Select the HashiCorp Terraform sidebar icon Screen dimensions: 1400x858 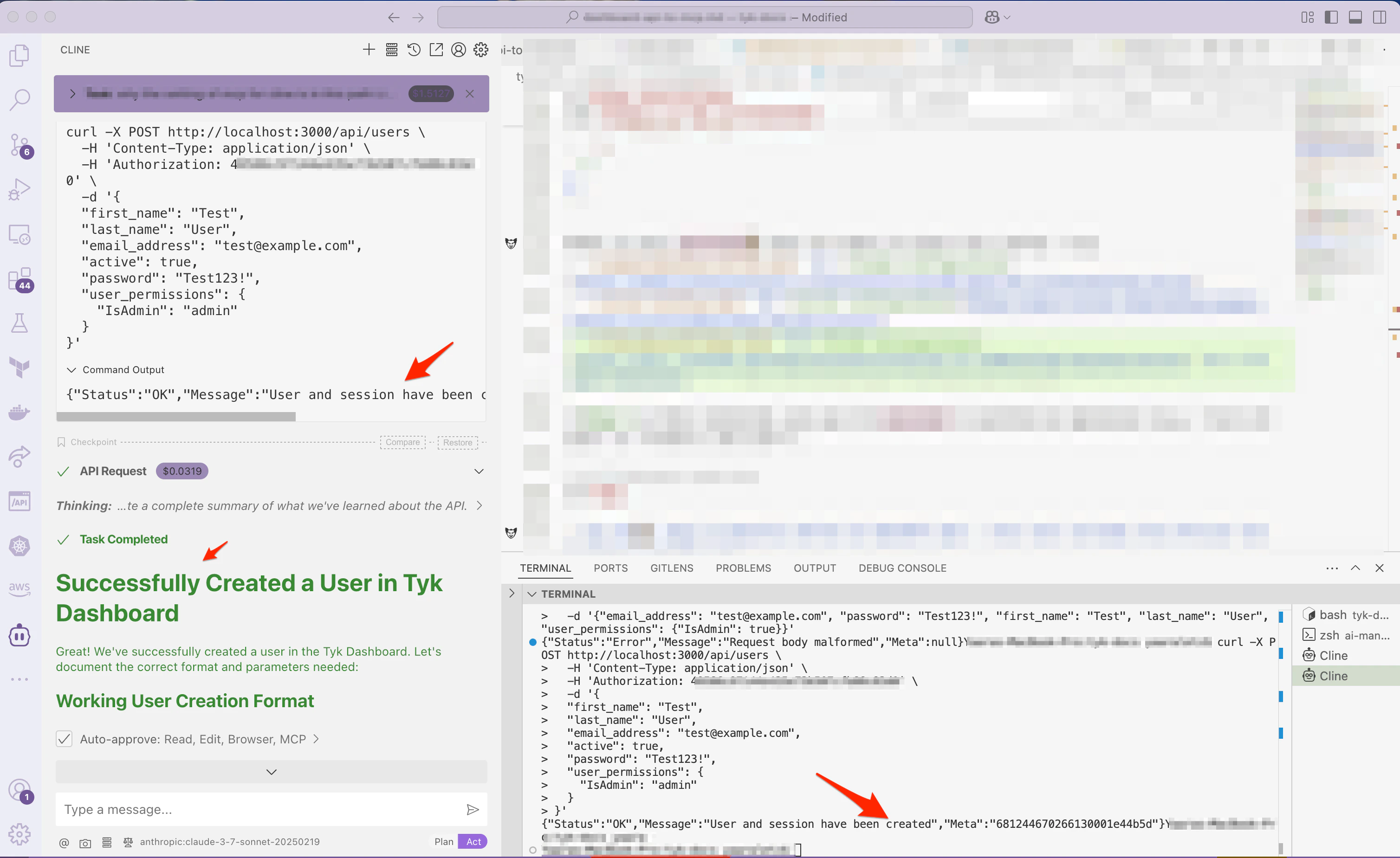pyautogui.click(x=19, y=366)
